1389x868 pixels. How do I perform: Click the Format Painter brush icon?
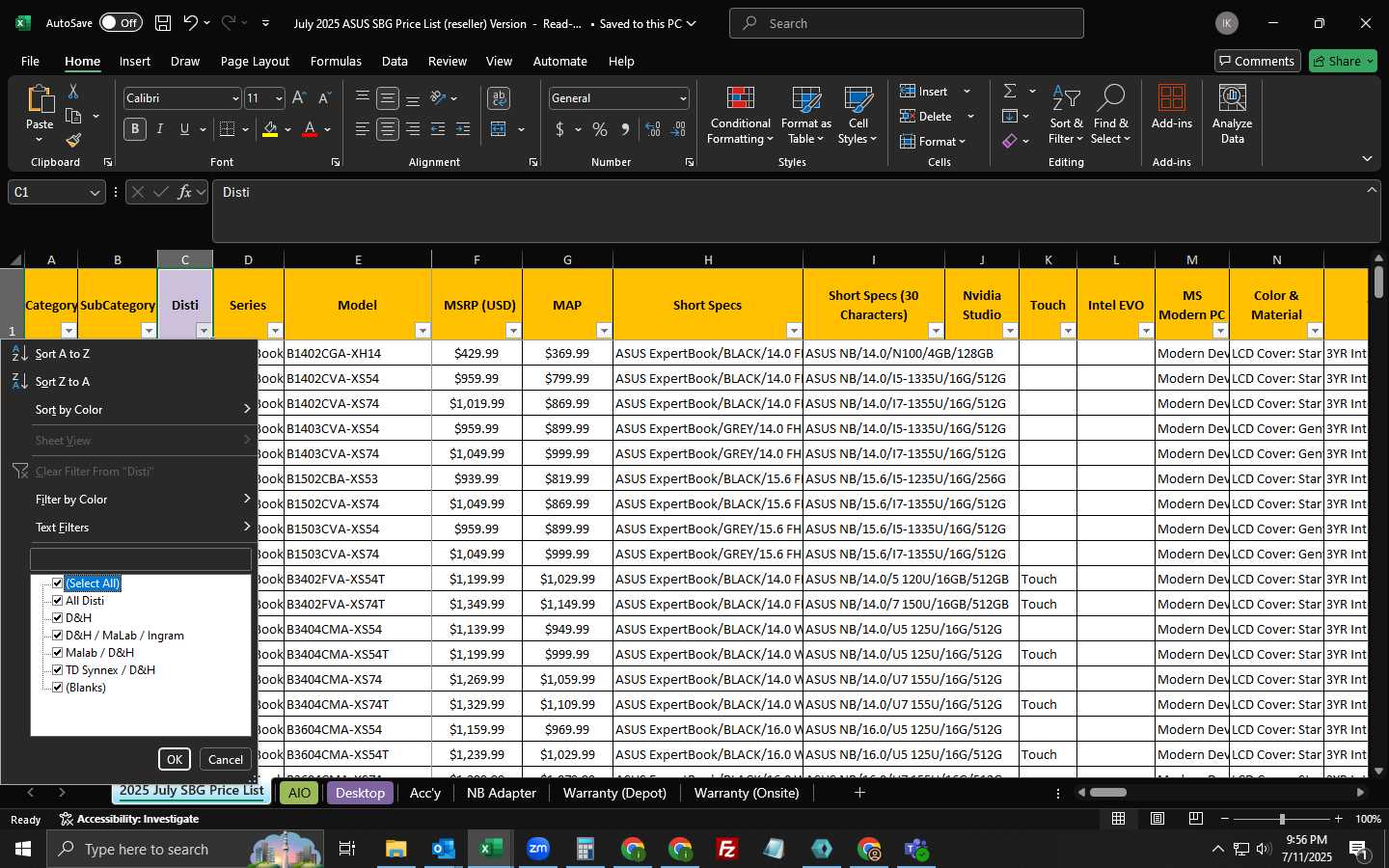point(73,140)
